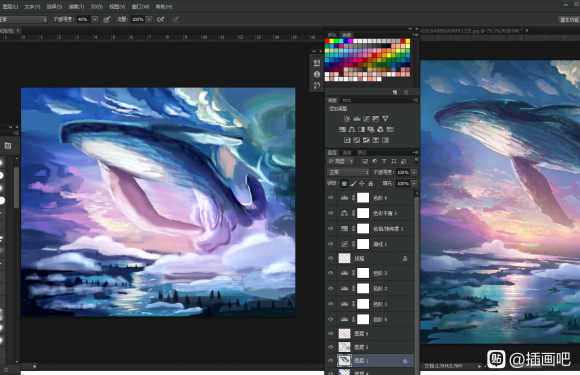Screen dimensions: 580x375
Task: Open the top collapsed panel icon beside swatches
Action: 317,63
